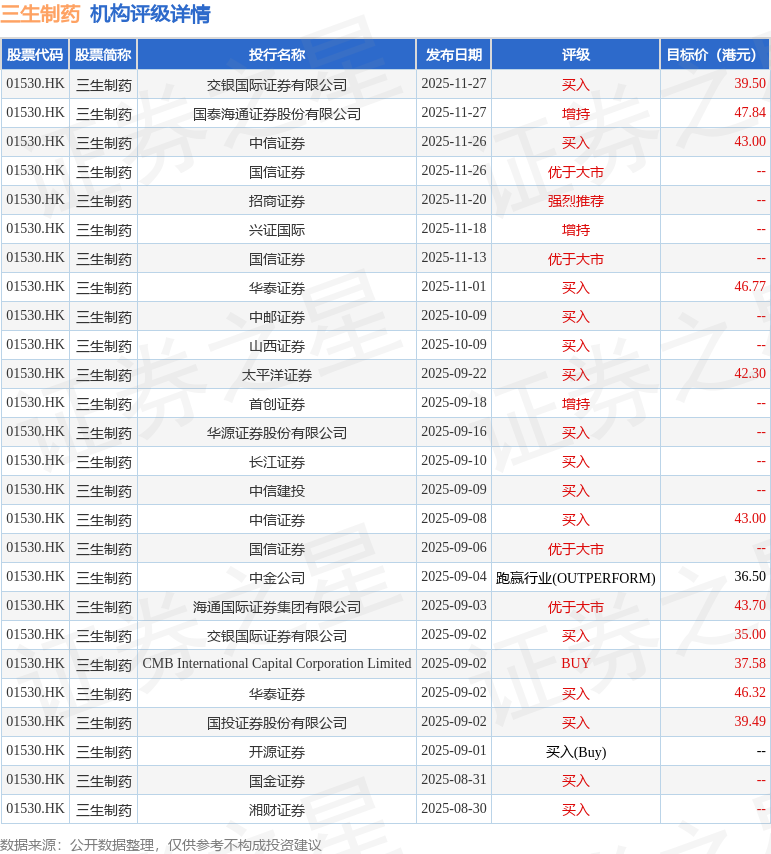Viewport: 771px width, 854px height.
Task: Click the date 2025-08-31
Action: coord(454,779)
